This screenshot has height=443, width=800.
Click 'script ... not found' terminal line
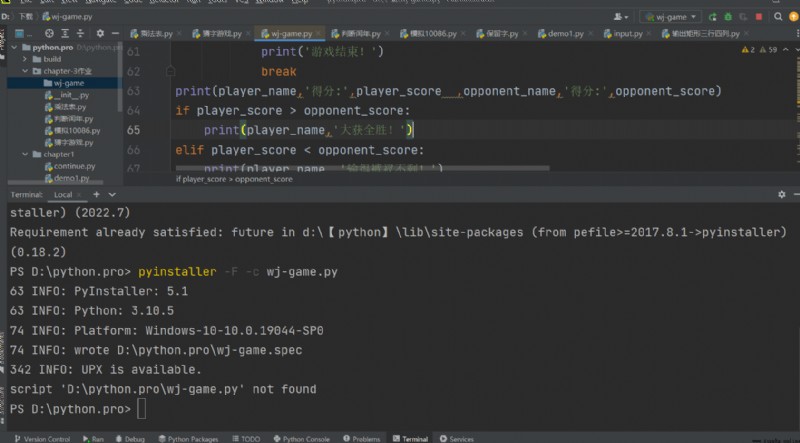click(x=163, y=389)
